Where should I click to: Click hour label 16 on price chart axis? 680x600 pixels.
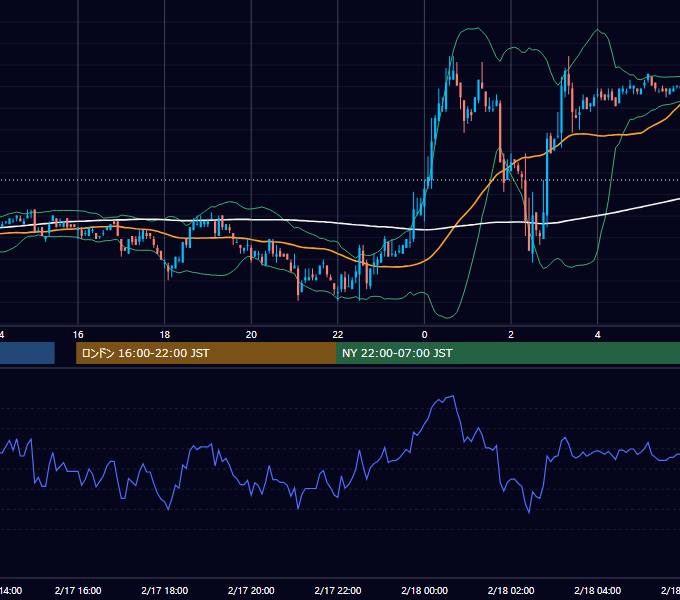78,335
